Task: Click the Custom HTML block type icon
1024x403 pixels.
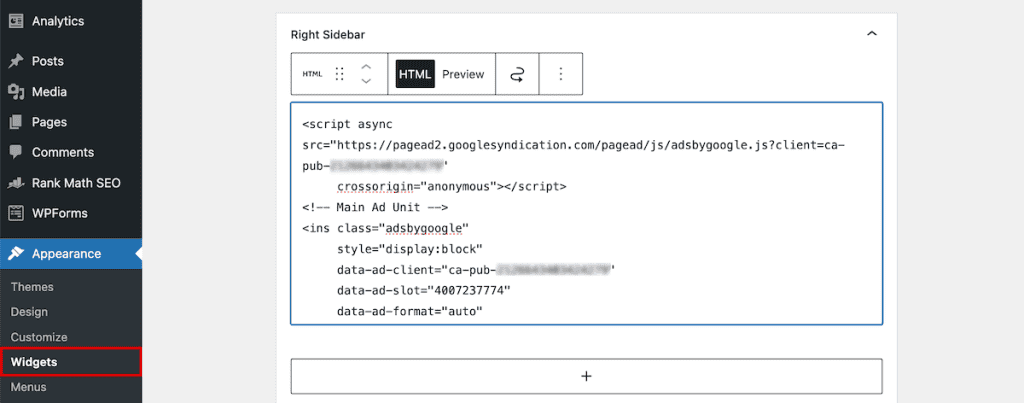Action: tap(312, 74)
